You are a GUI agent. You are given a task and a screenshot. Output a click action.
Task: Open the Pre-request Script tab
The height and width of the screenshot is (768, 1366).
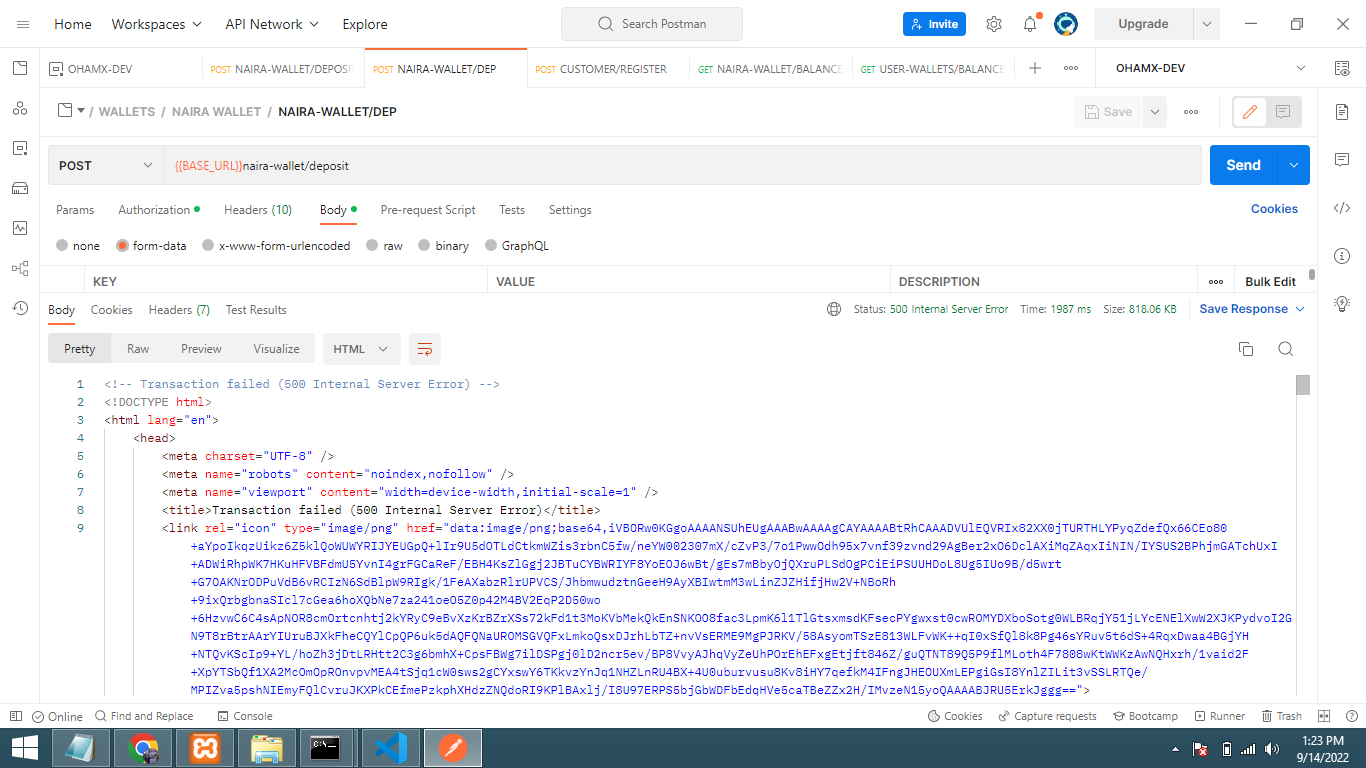click(427, 210)
